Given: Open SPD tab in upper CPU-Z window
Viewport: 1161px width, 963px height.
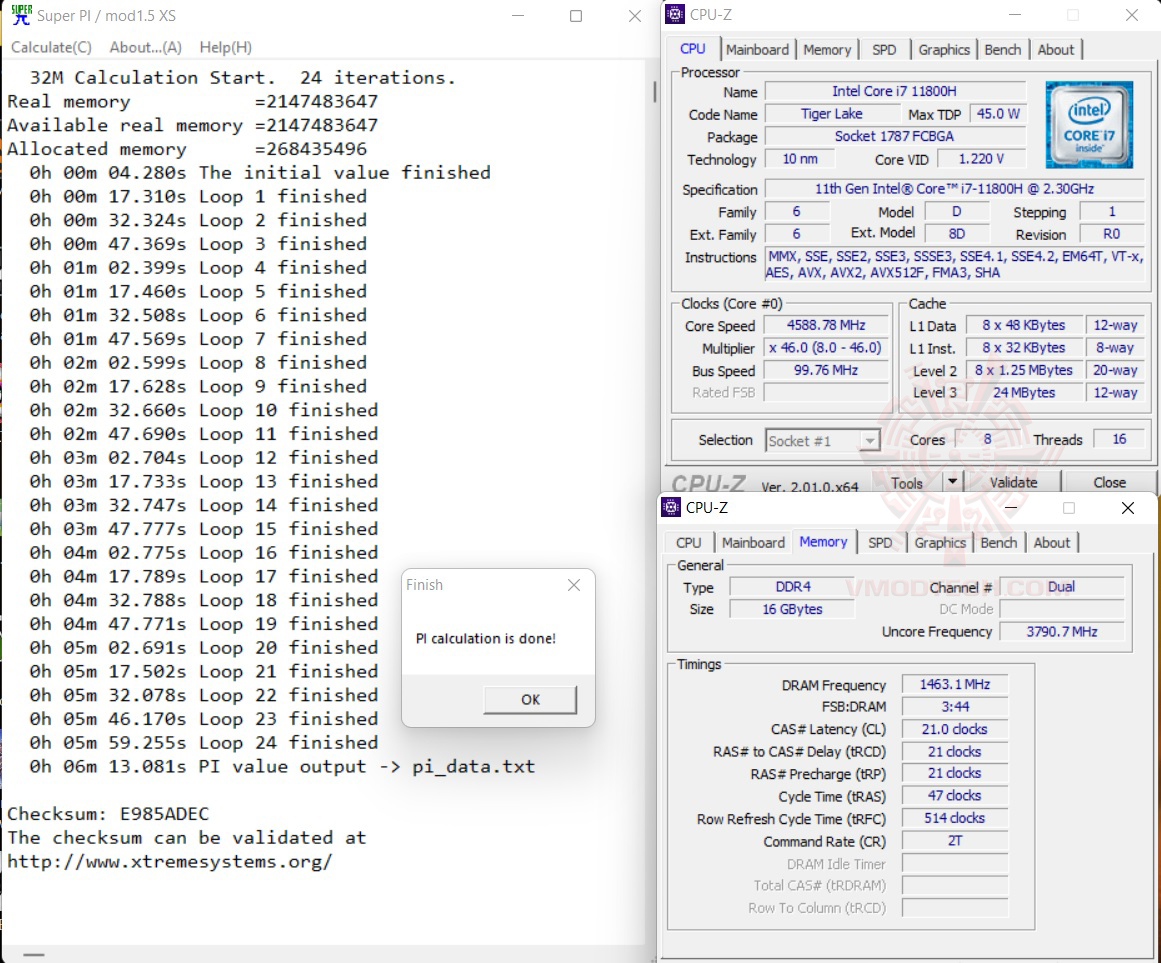Looking at the screenshot, I should point(884,50).
